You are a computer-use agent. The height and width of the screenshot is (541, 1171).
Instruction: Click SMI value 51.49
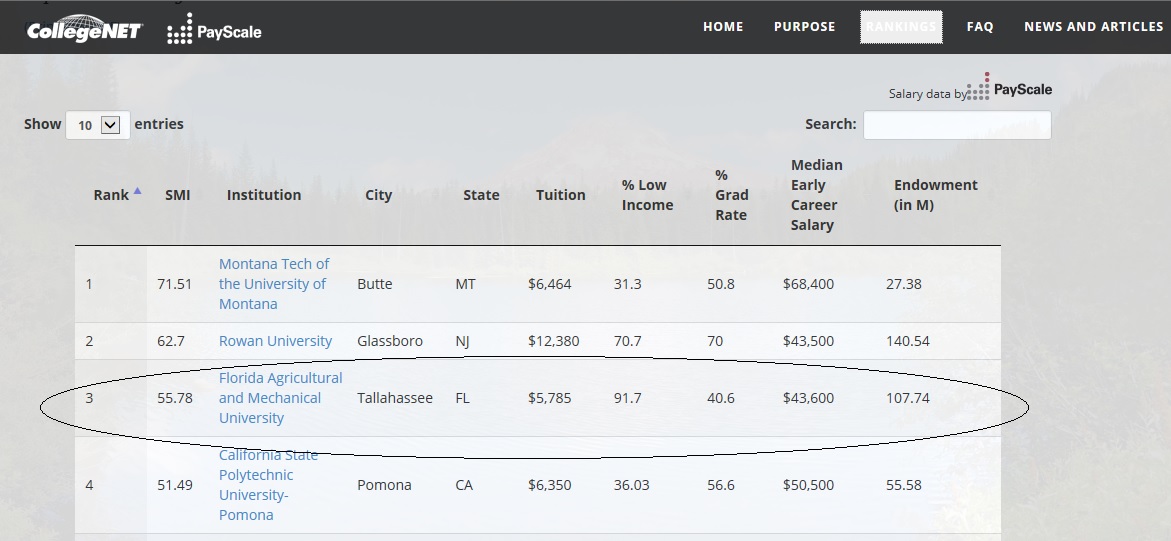(x=175, y=485)
